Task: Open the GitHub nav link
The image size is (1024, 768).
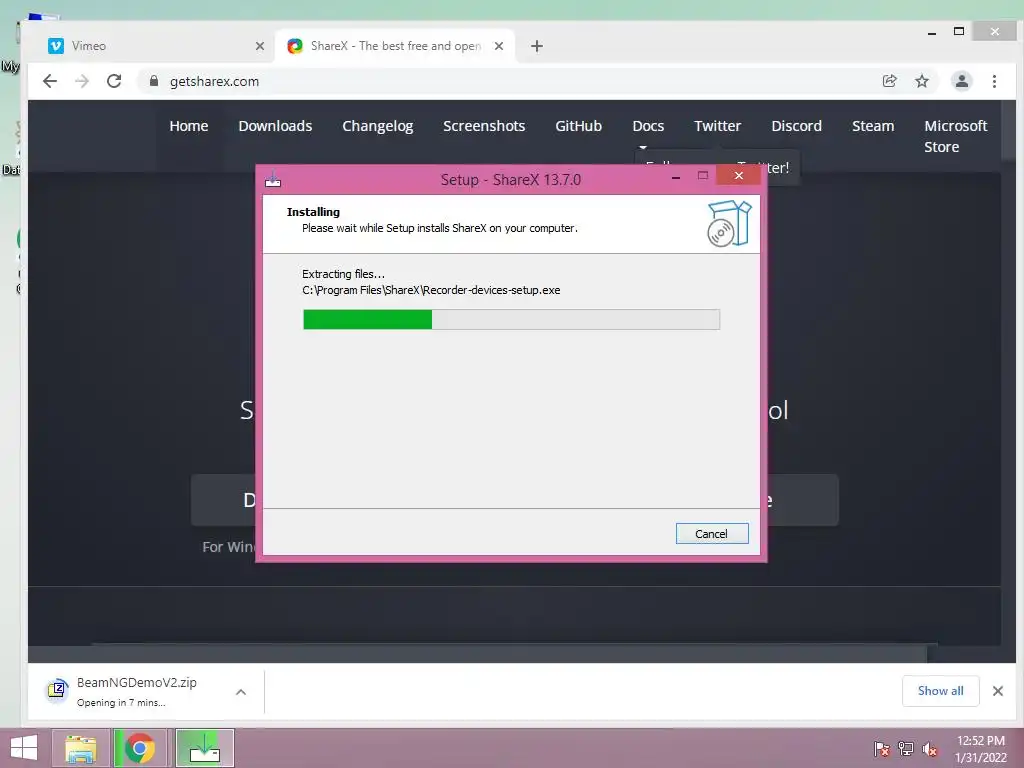Action: pyautogui.click(x=579, y=126)
